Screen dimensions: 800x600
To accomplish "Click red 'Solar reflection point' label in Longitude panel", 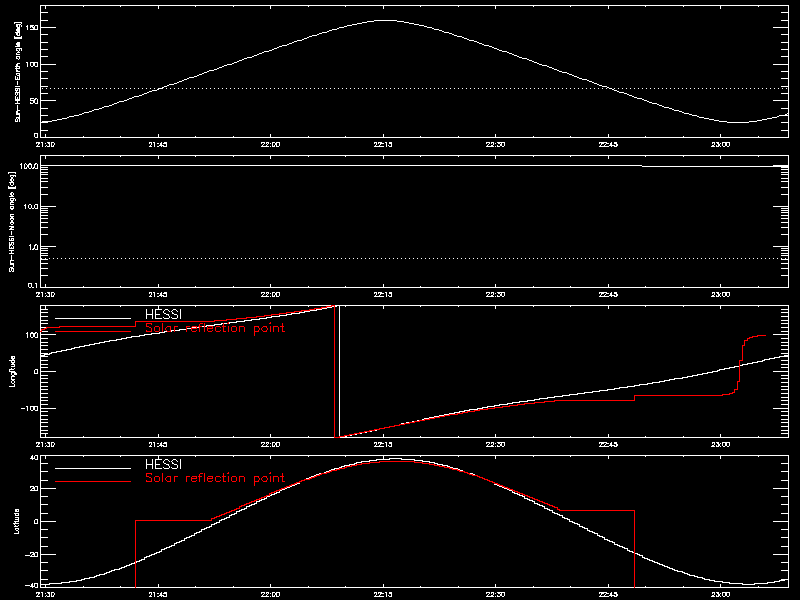I will 215,328.
